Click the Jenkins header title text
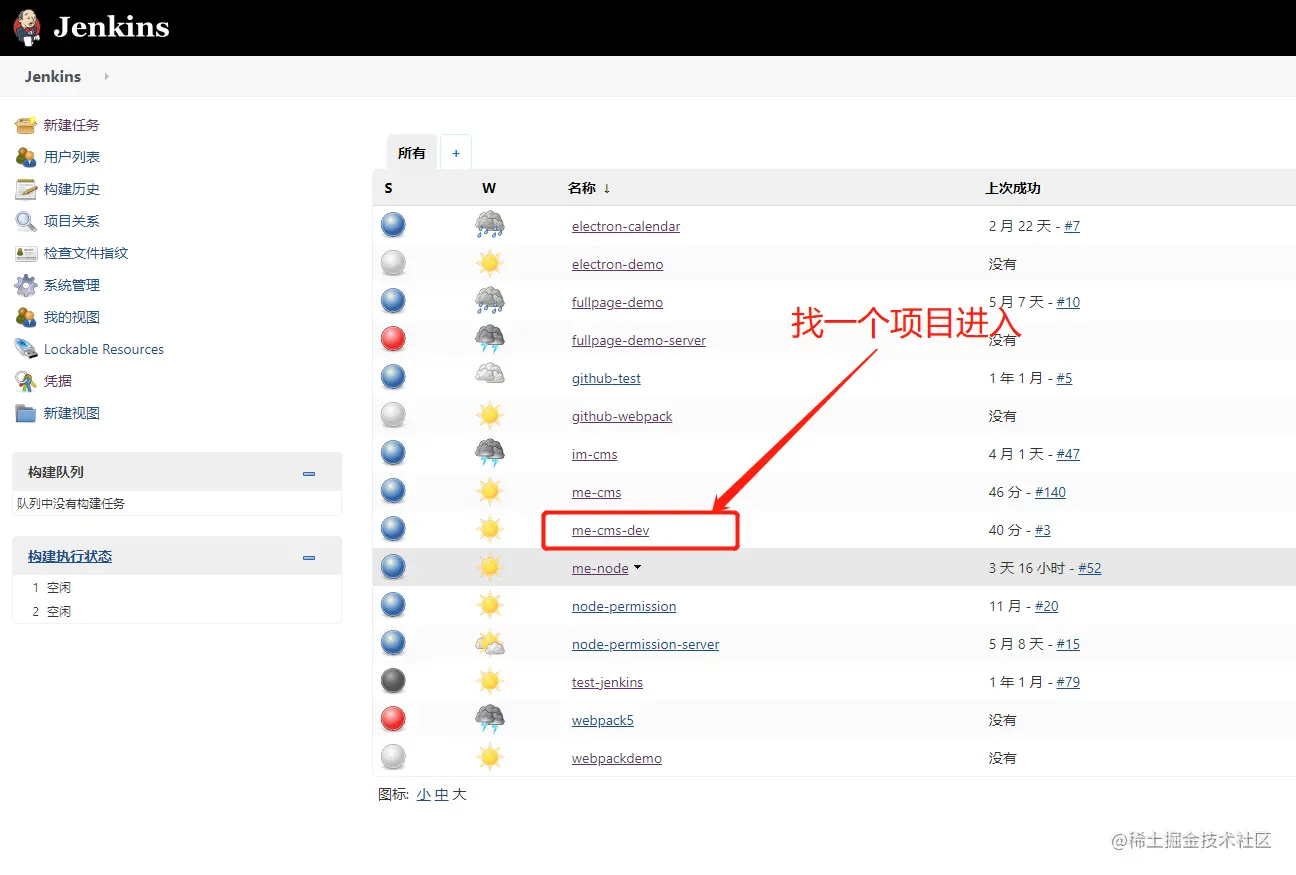This screenshot has width=1296, height=875. tap(111, 27)
